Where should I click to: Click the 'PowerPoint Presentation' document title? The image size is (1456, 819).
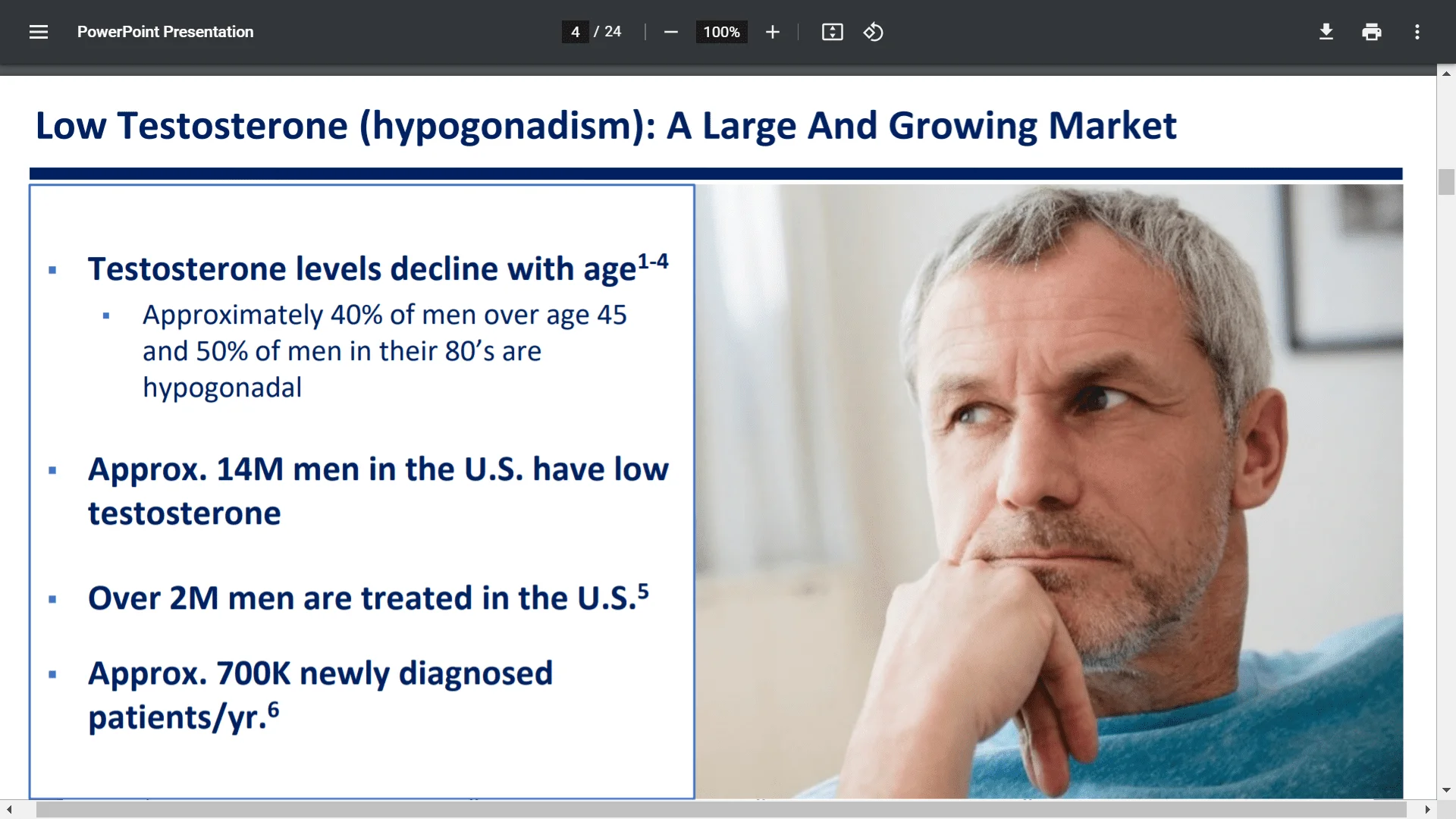(165, 32)
